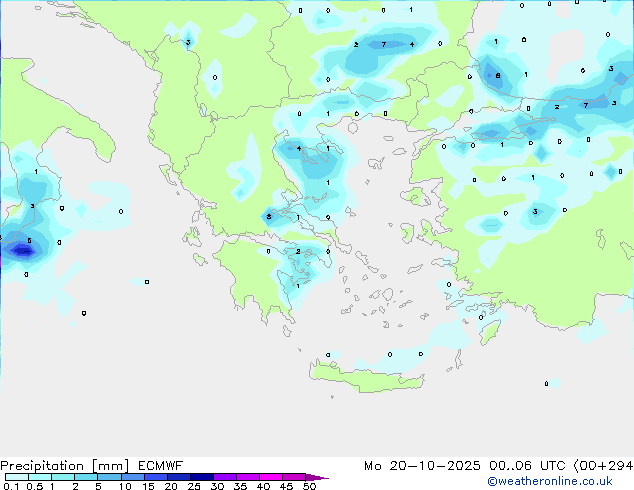Click the '0.1' legend scale label
The image size is (634, 490).
point(11,486)
